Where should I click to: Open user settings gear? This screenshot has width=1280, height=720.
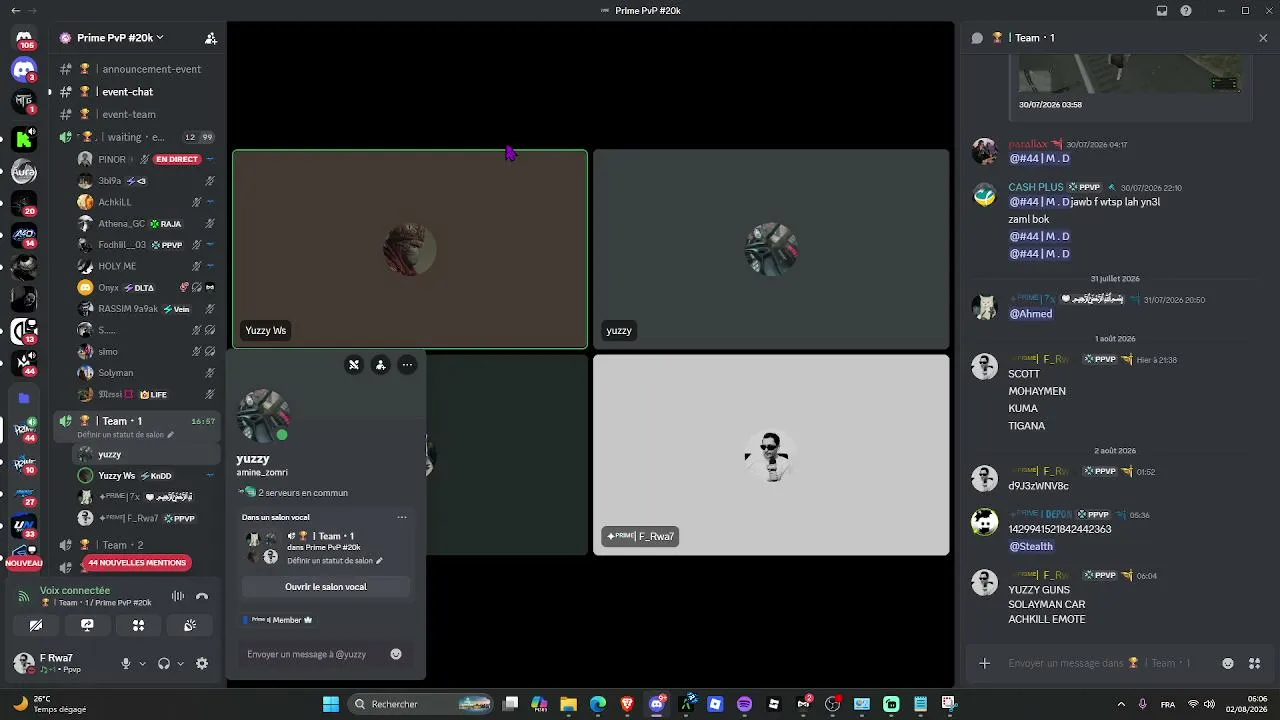pyautogui.click(x=202, y=663)
